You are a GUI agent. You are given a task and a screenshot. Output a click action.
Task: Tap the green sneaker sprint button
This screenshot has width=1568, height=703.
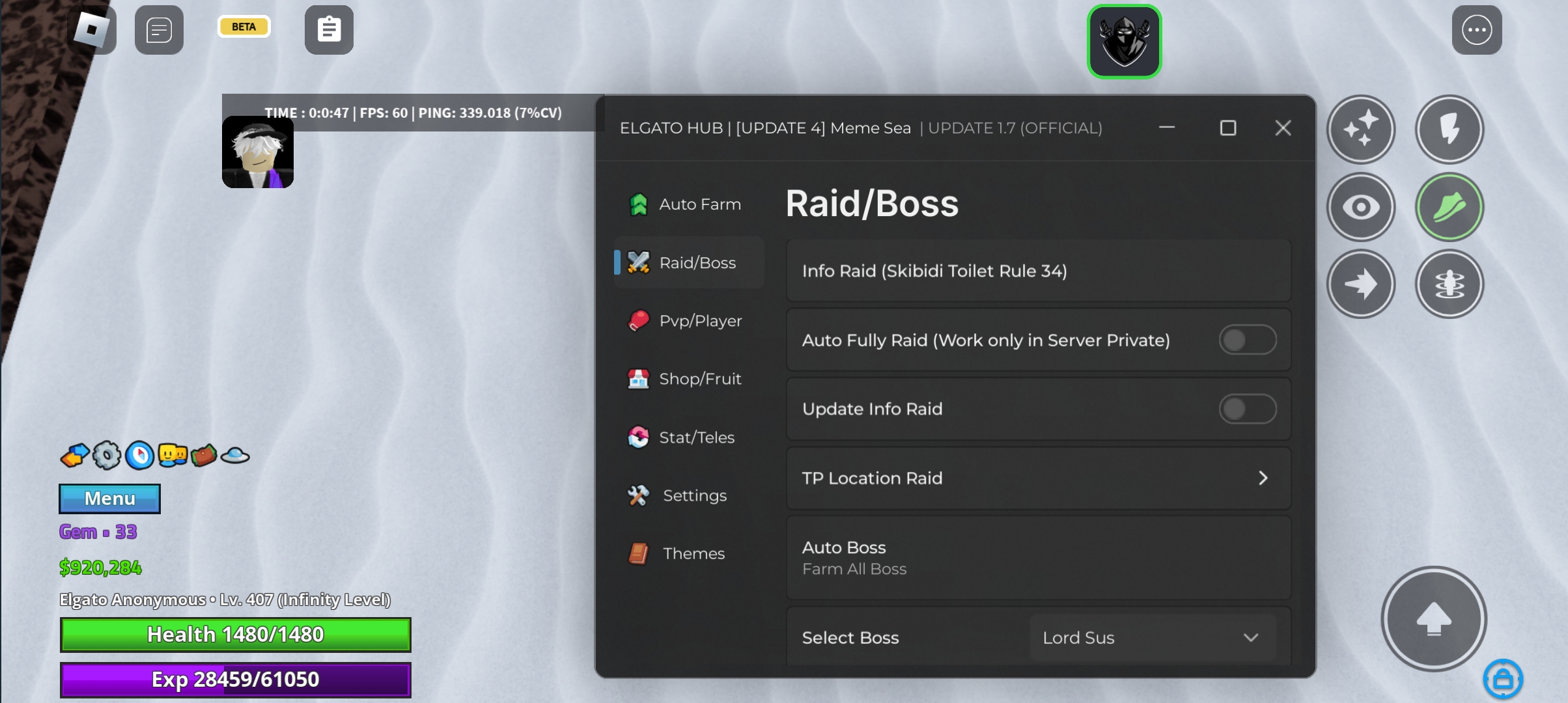coord(1449,207)
